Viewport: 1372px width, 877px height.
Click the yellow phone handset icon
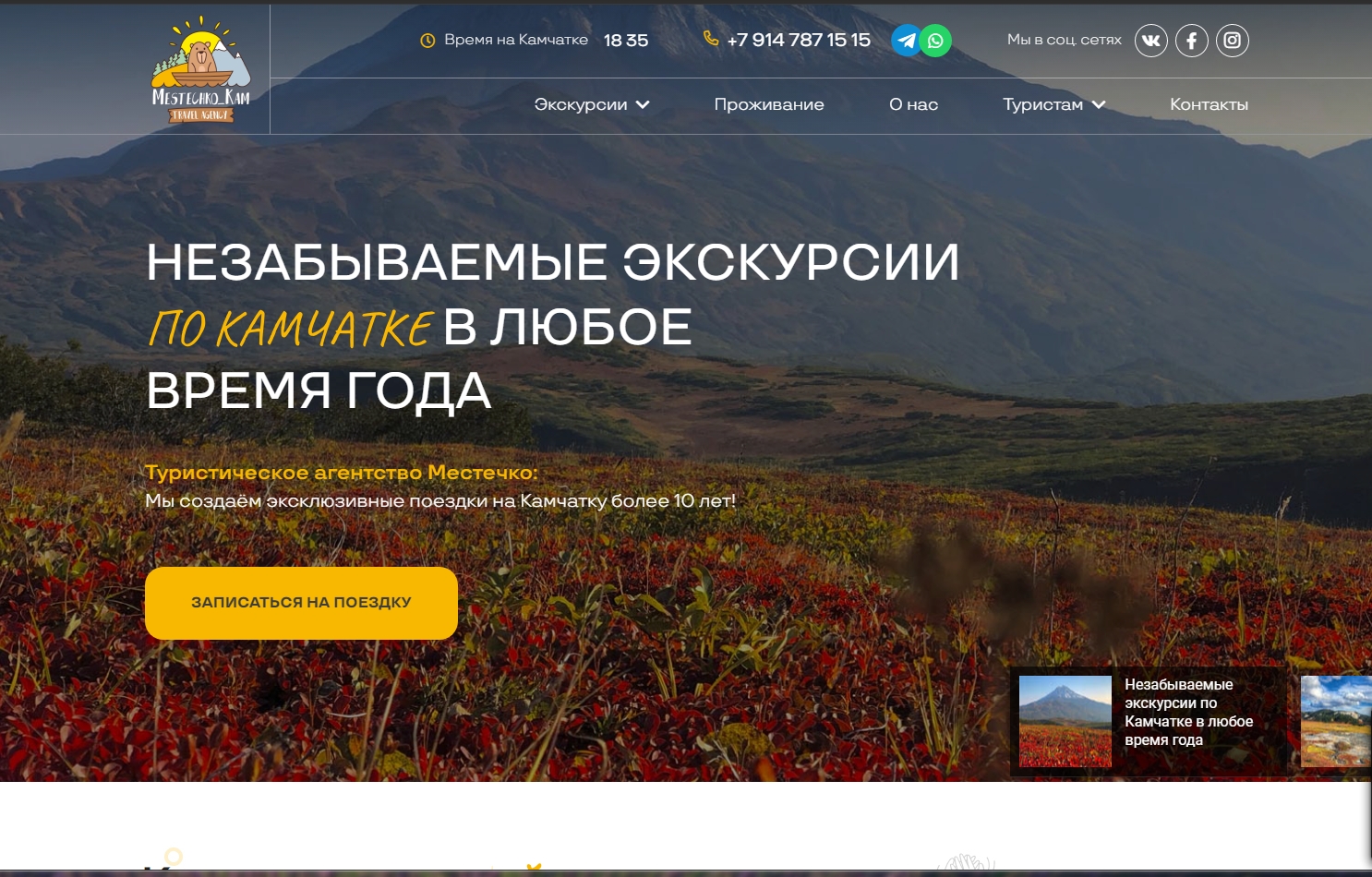(711, 39)
